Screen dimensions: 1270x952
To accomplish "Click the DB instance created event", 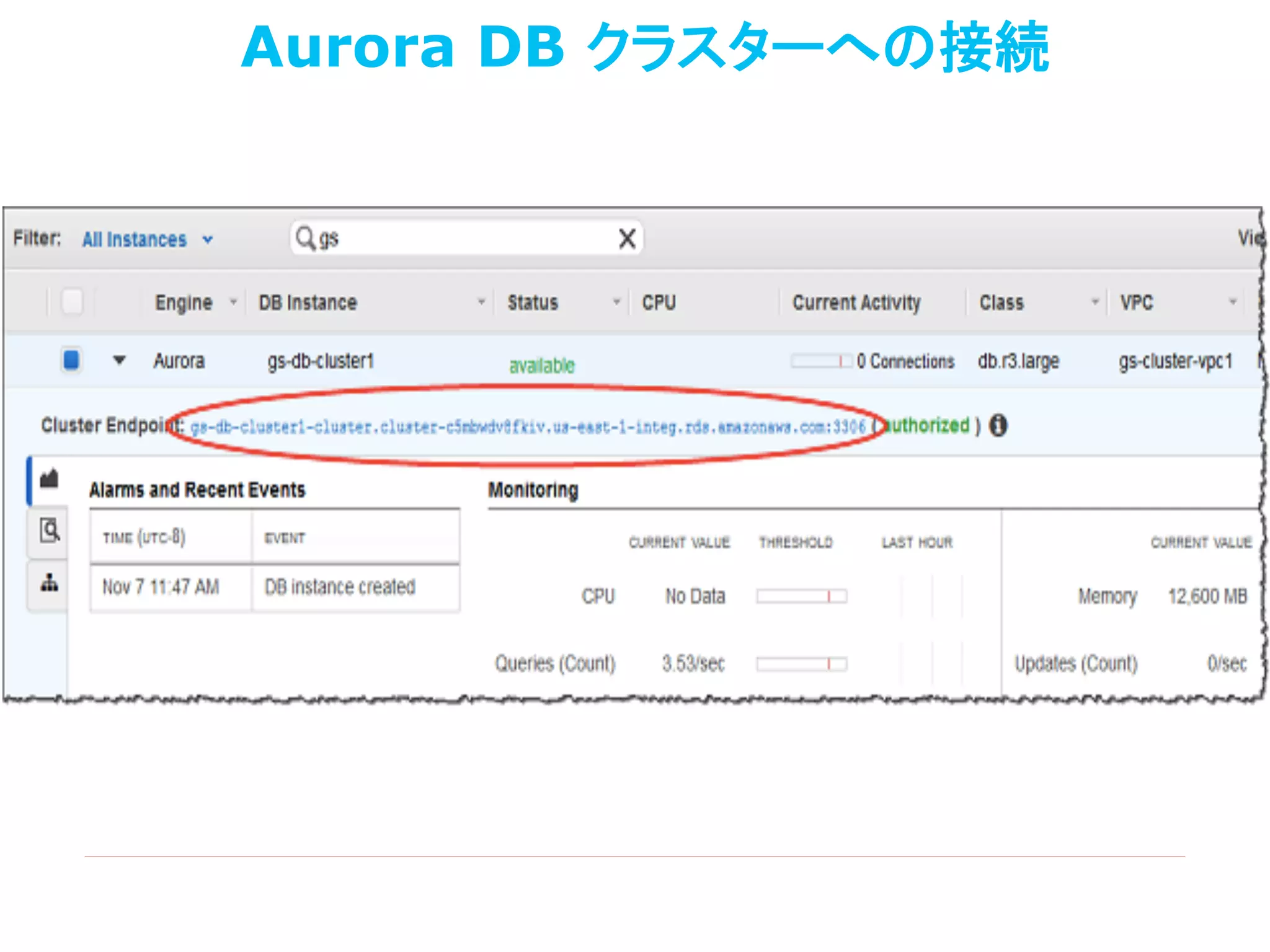I will click(340, 587).
